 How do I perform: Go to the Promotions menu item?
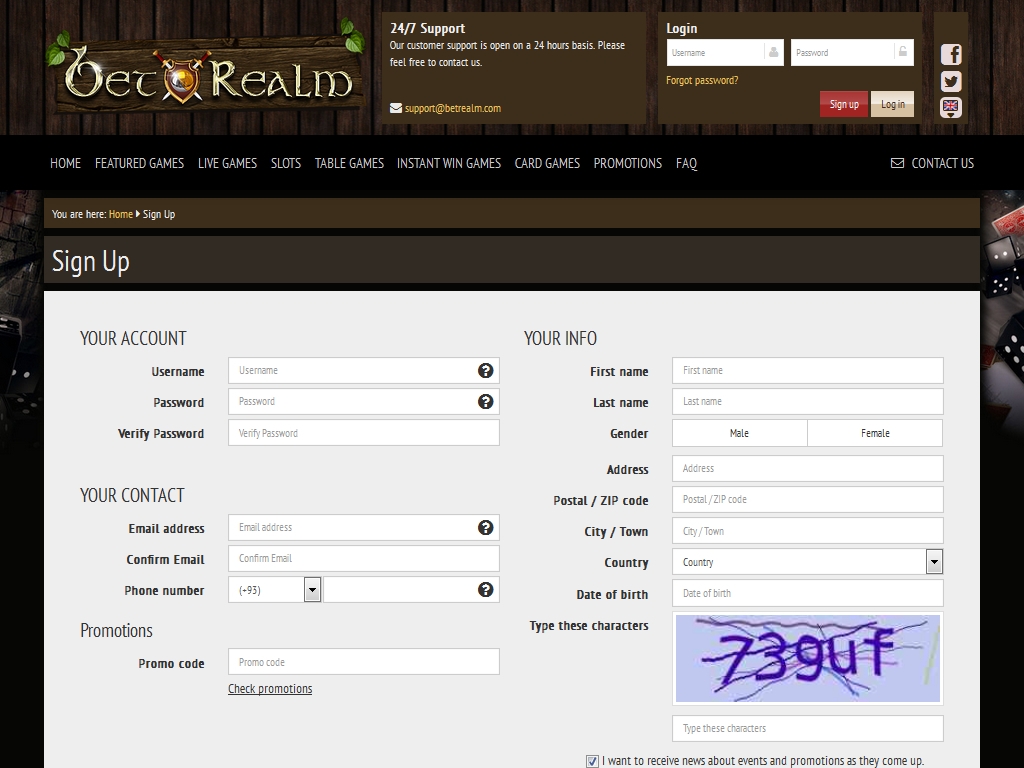click(x=627, y=163)
